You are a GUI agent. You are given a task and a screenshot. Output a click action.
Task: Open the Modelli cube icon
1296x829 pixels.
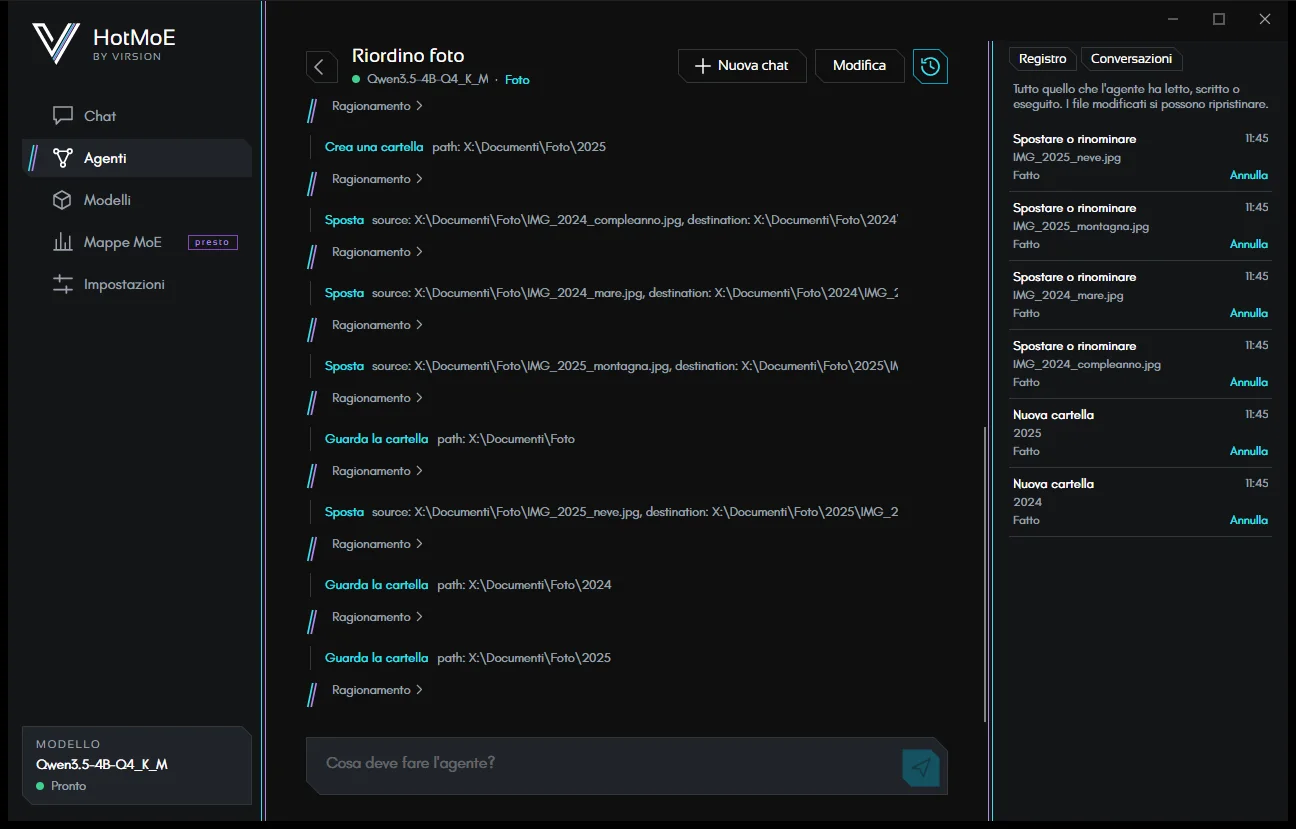(63, 200)
